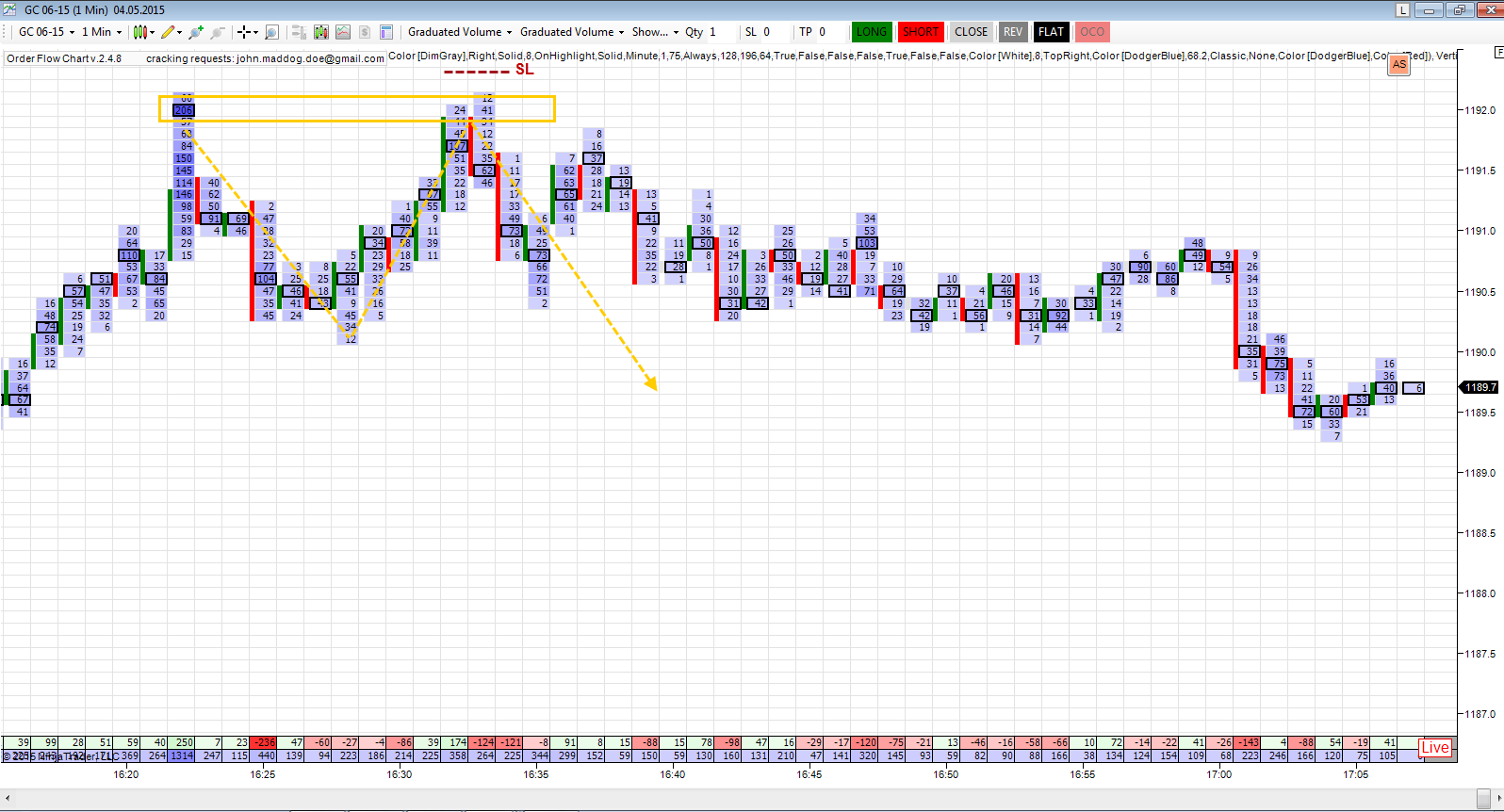Screen dimensions: 1504x812
Task: Expand the chart style dropdown arrow
Action: pos(152,32)
